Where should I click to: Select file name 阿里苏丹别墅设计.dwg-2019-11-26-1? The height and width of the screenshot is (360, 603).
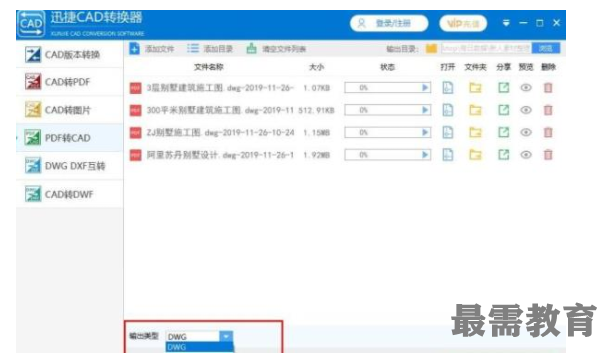[220, 155]
